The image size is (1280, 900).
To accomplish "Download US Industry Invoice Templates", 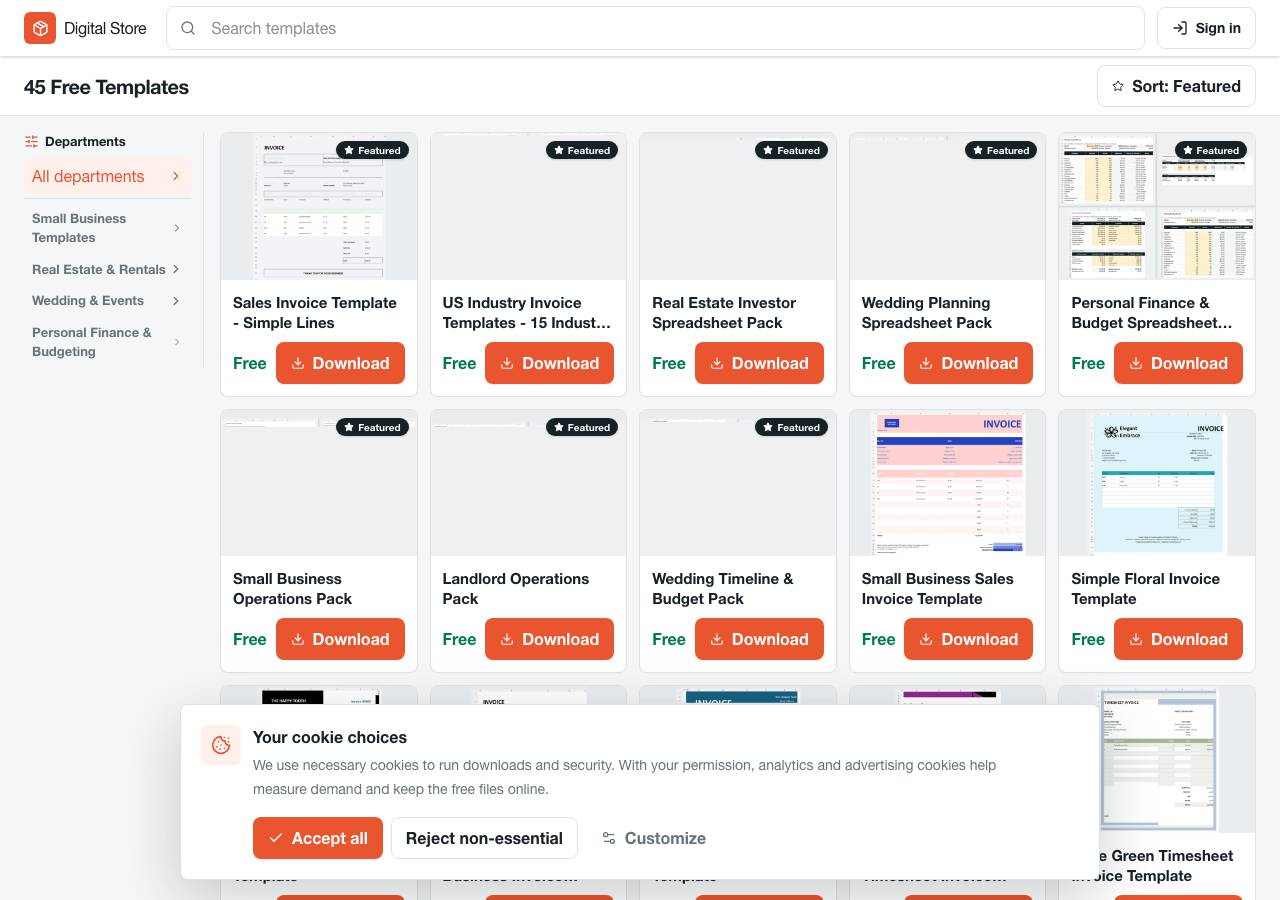I will tap(550, 363).
